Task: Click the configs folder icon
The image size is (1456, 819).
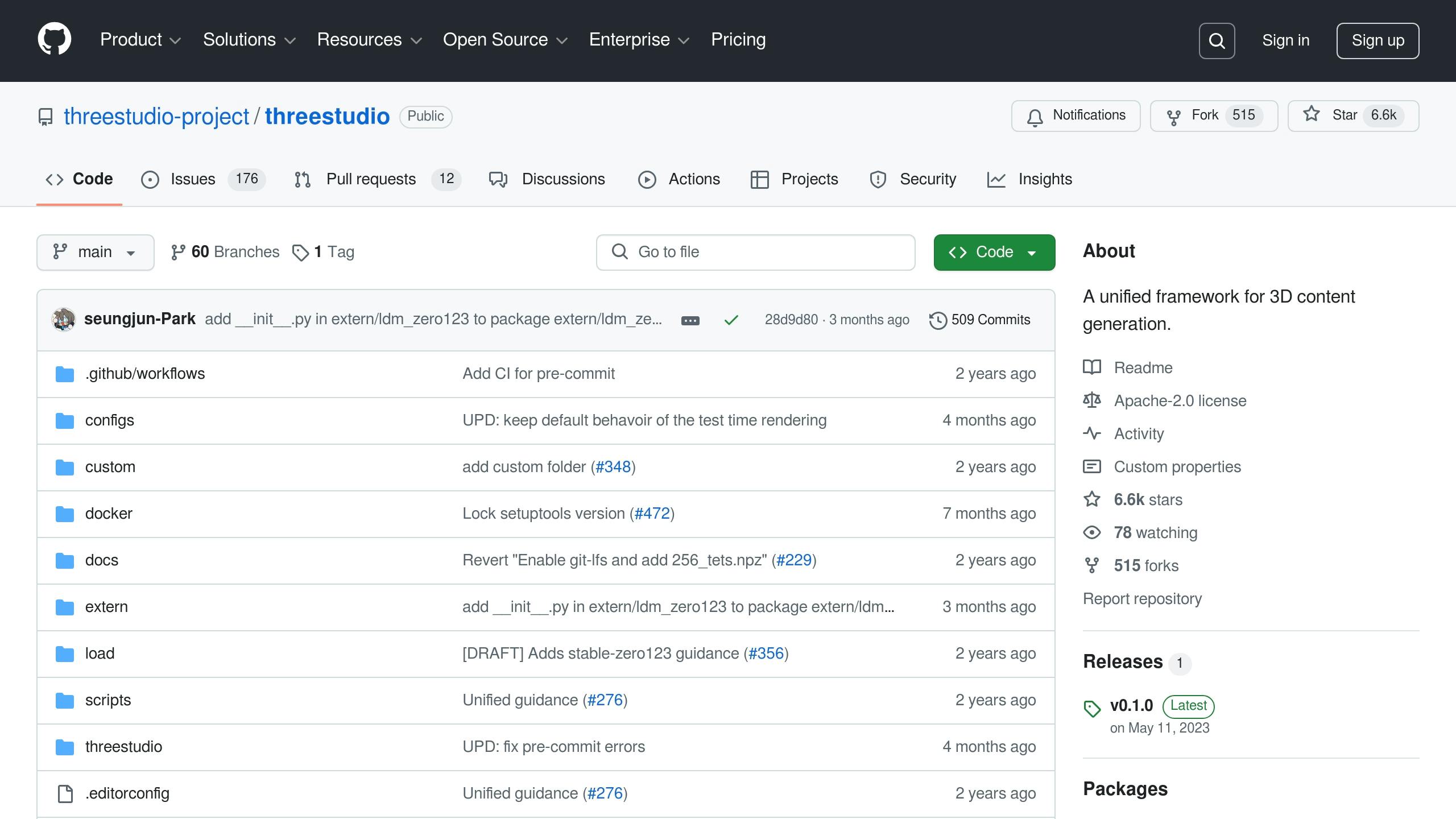Action: tap(65, 420)
